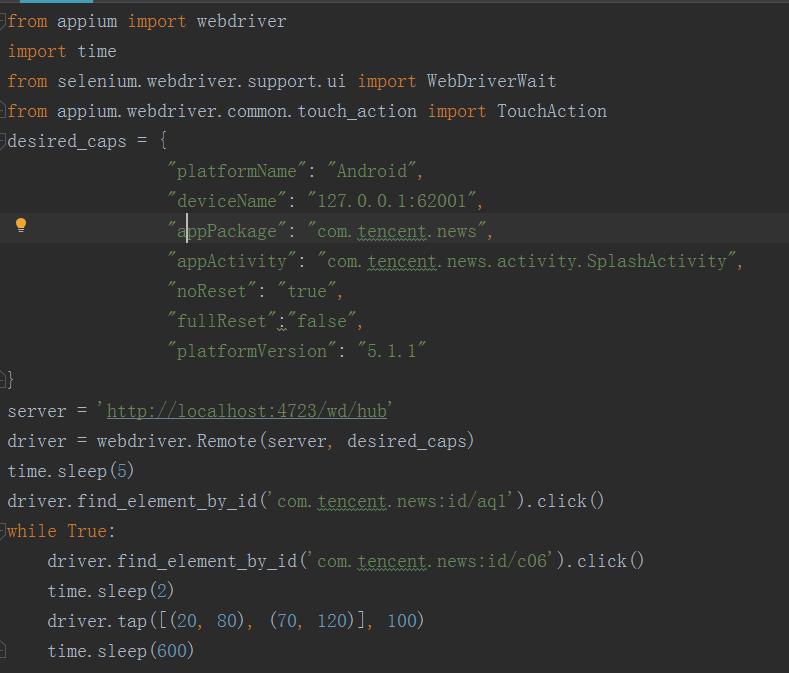Click the "127.0.0.1:62001" device name value
789x673 pixels.
(396, 201)
